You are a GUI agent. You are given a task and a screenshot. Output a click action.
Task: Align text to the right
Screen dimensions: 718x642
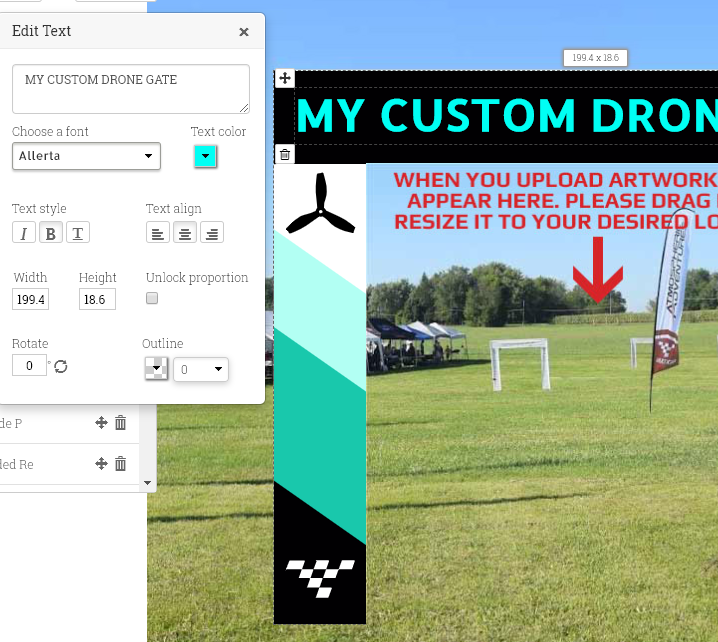tap(212, 233)
